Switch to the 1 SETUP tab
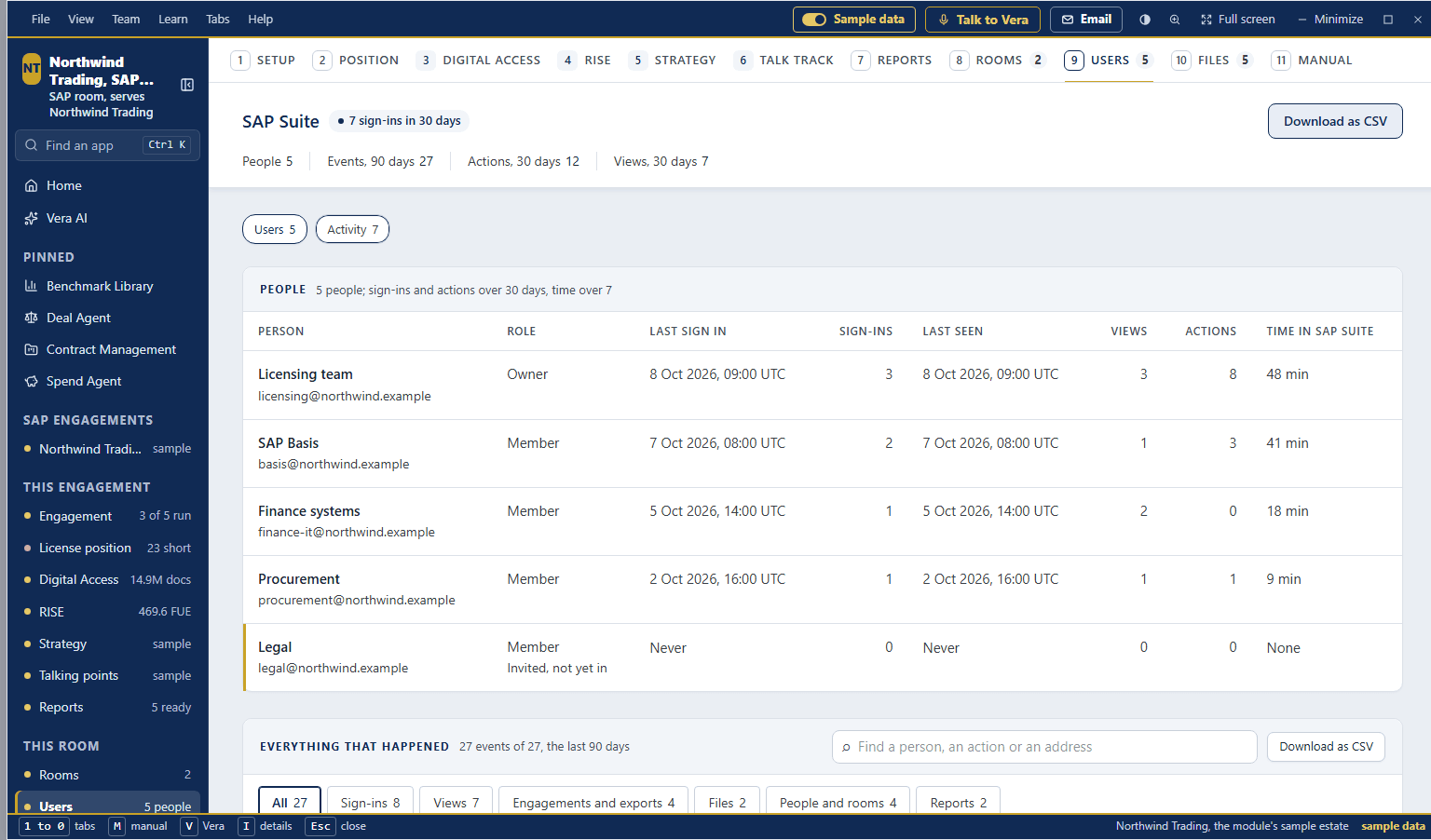The height and width of the screenshot is (840, 1431). [x=264, y=61]
